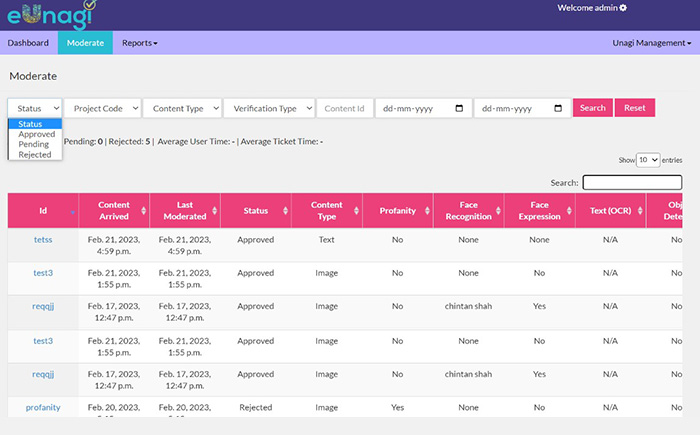Sort by Content Type column
Screen dimensions: 700x435
[x=356, y=211]
